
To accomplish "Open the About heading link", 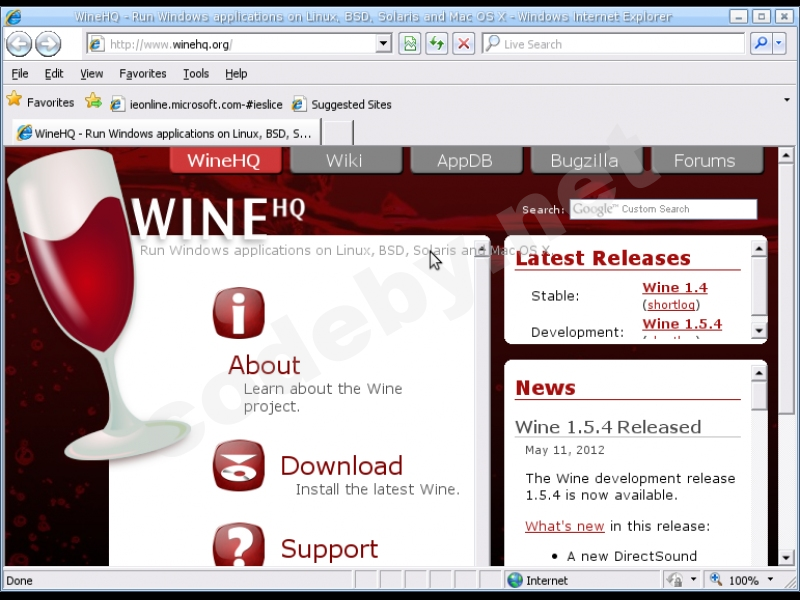I will (264, 365).
